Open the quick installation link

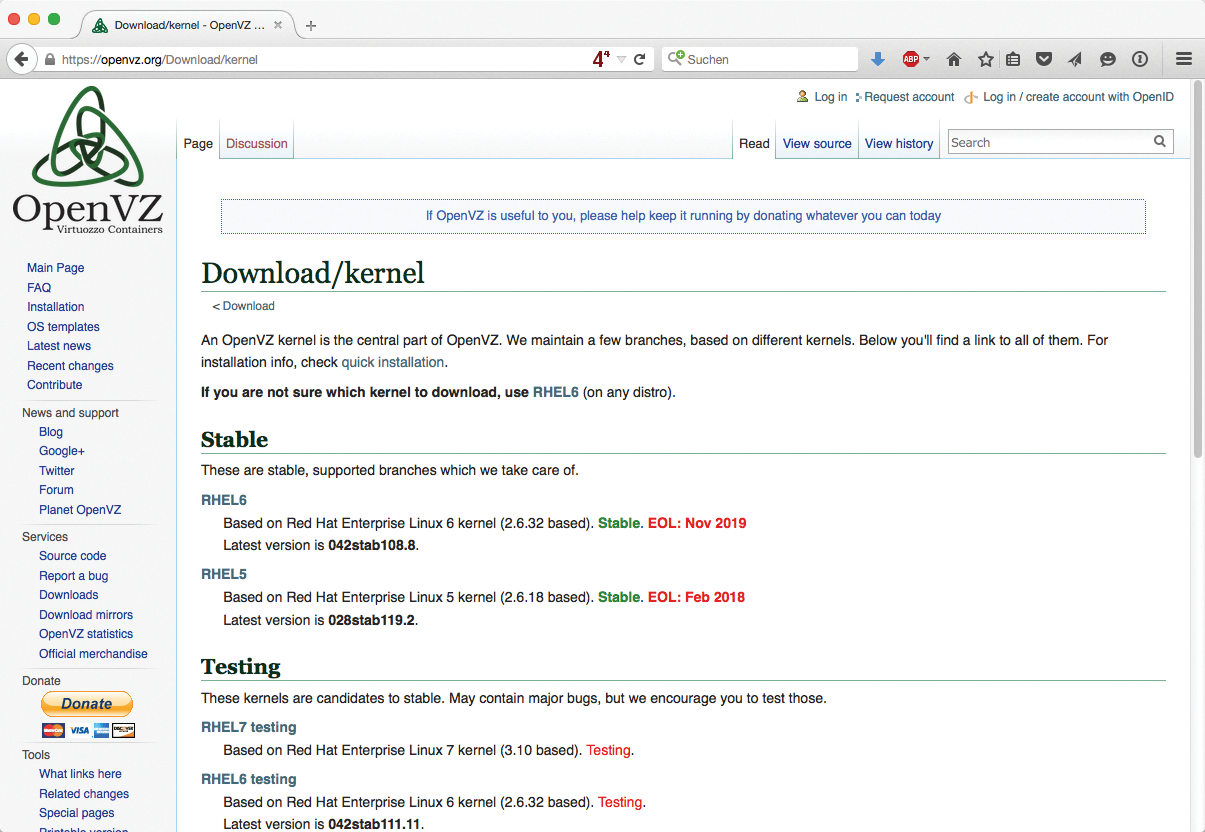392,362
